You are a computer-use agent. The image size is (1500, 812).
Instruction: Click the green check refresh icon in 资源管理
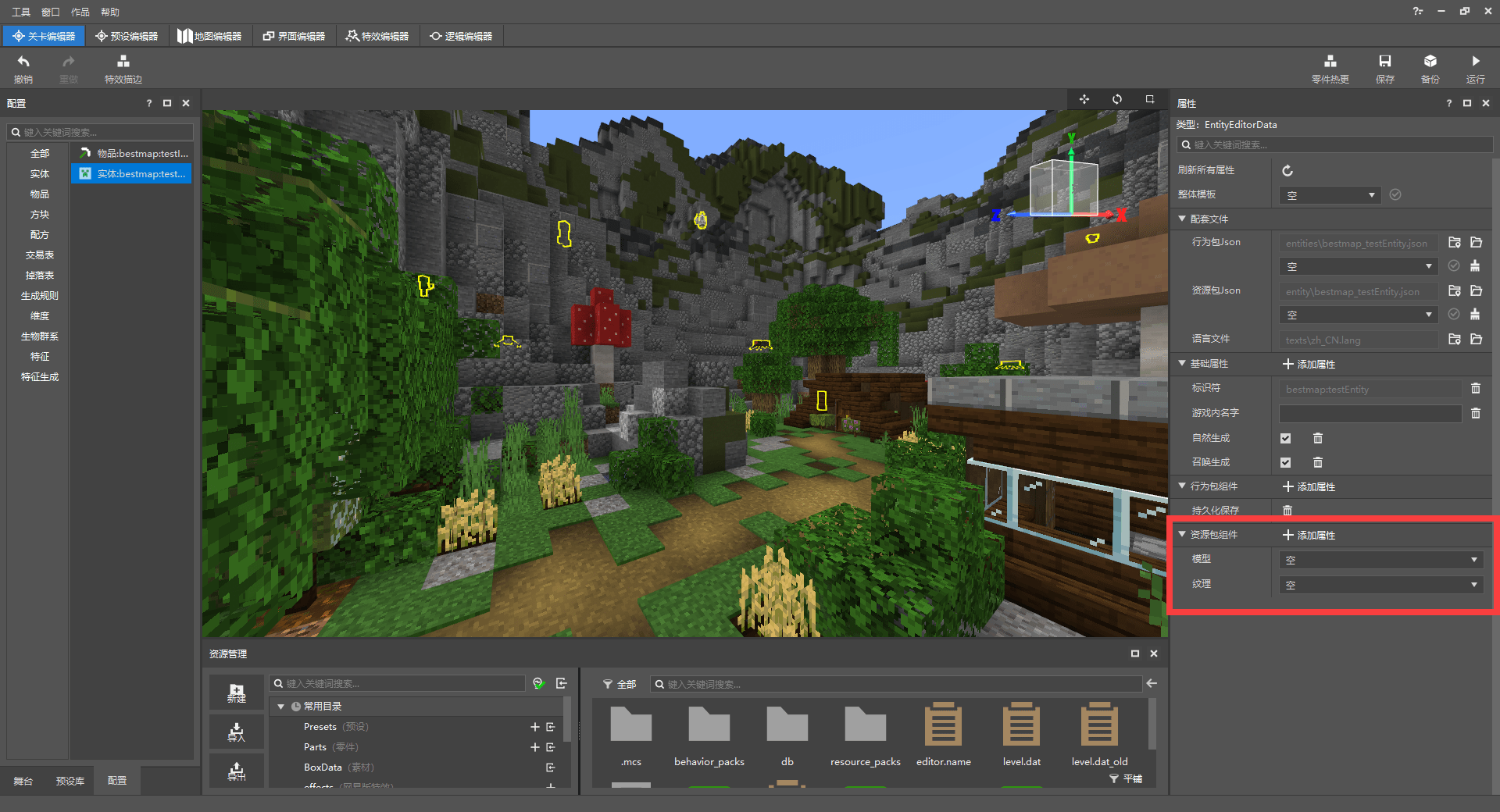[x=538, y=683]
